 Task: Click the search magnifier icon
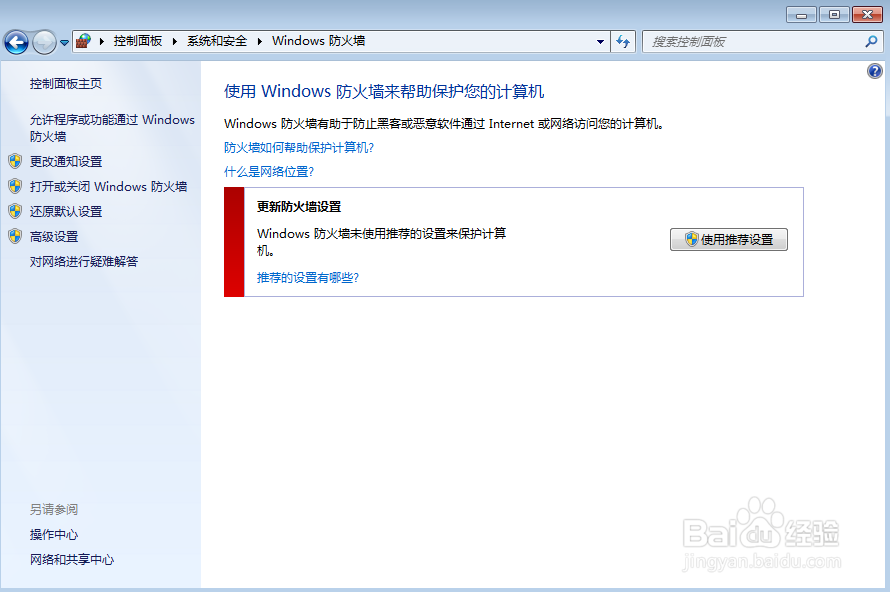pos(871,41)
